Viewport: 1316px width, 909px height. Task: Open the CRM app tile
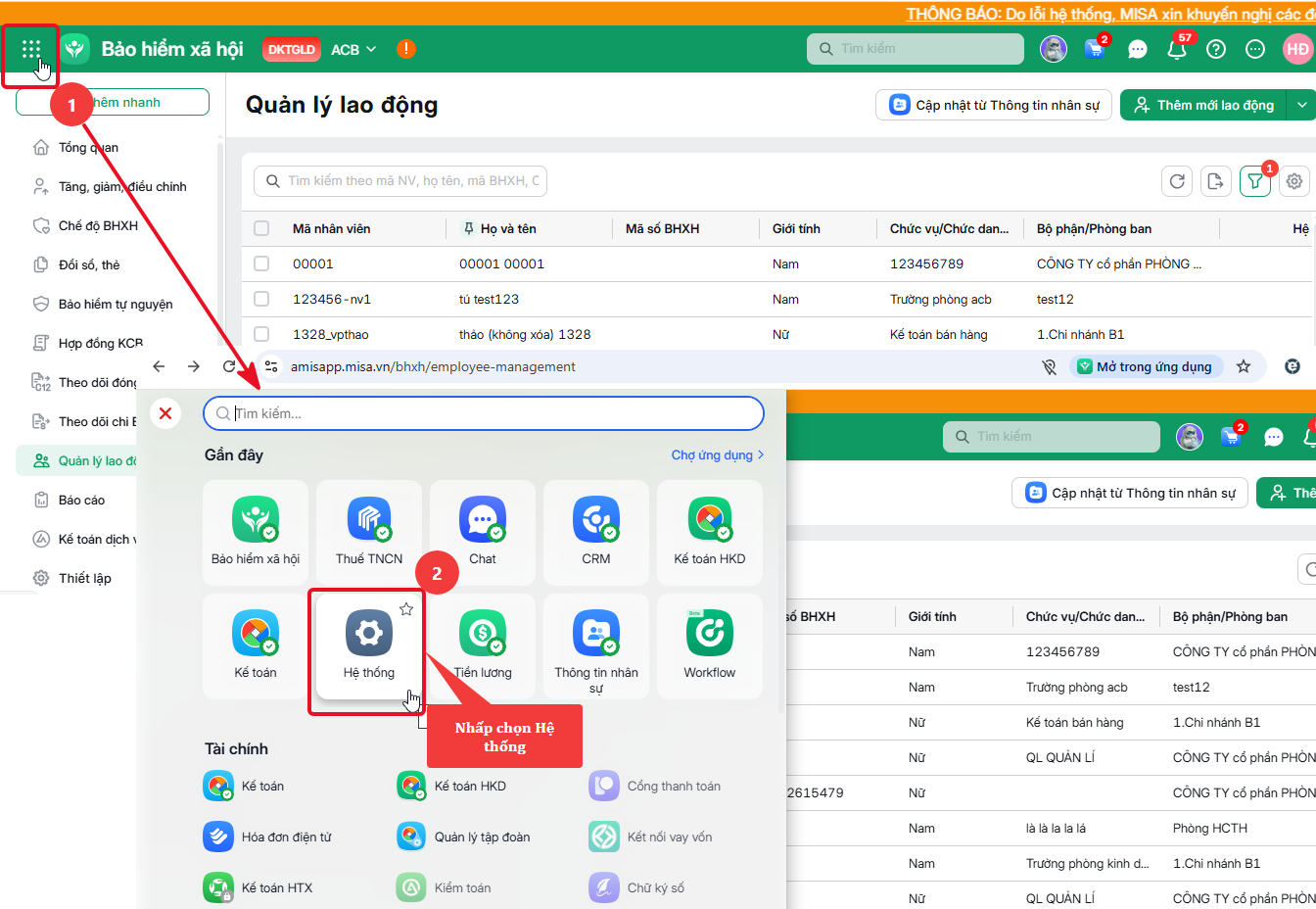pyautogui.click(x=596, y=533)
